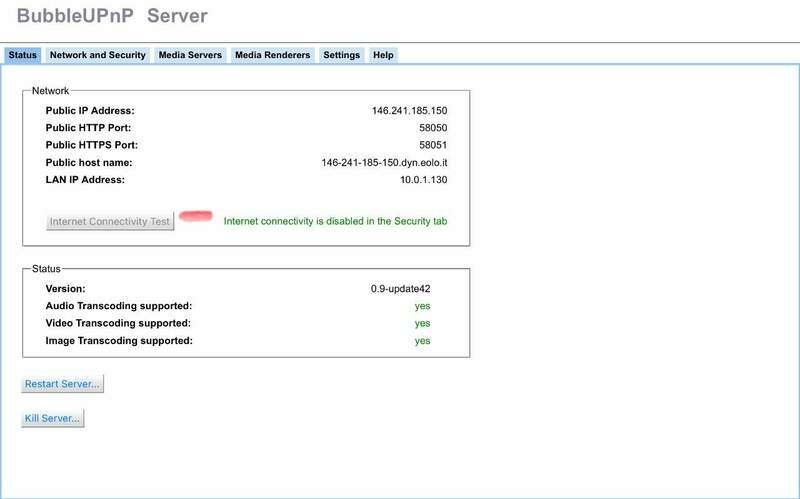The image size is (800, 499).
Task: Click the version value 0.9-update42
Action: click(400, 289)
